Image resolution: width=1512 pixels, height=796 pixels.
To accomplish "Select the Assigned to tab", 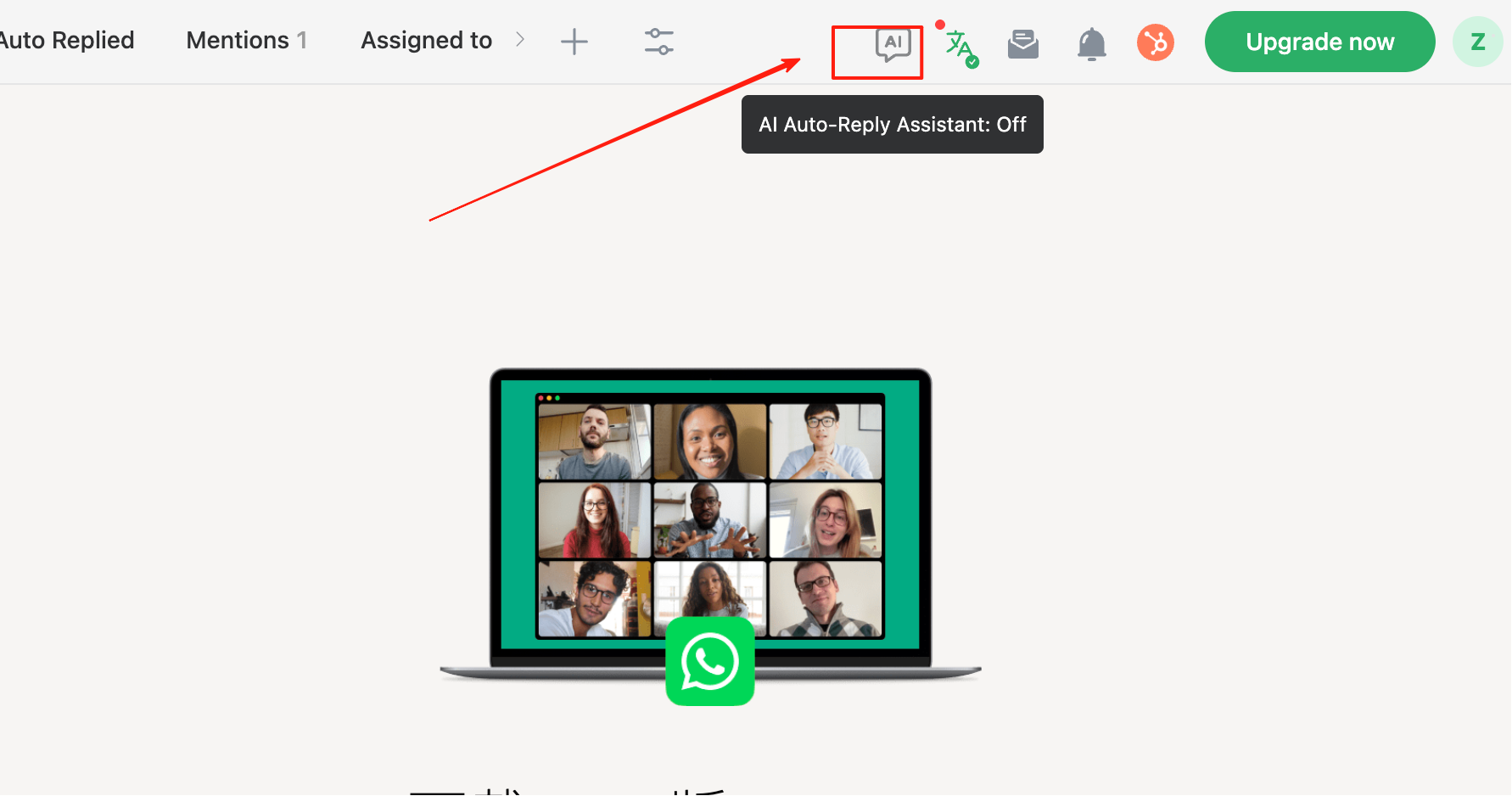I will point(426,40).
